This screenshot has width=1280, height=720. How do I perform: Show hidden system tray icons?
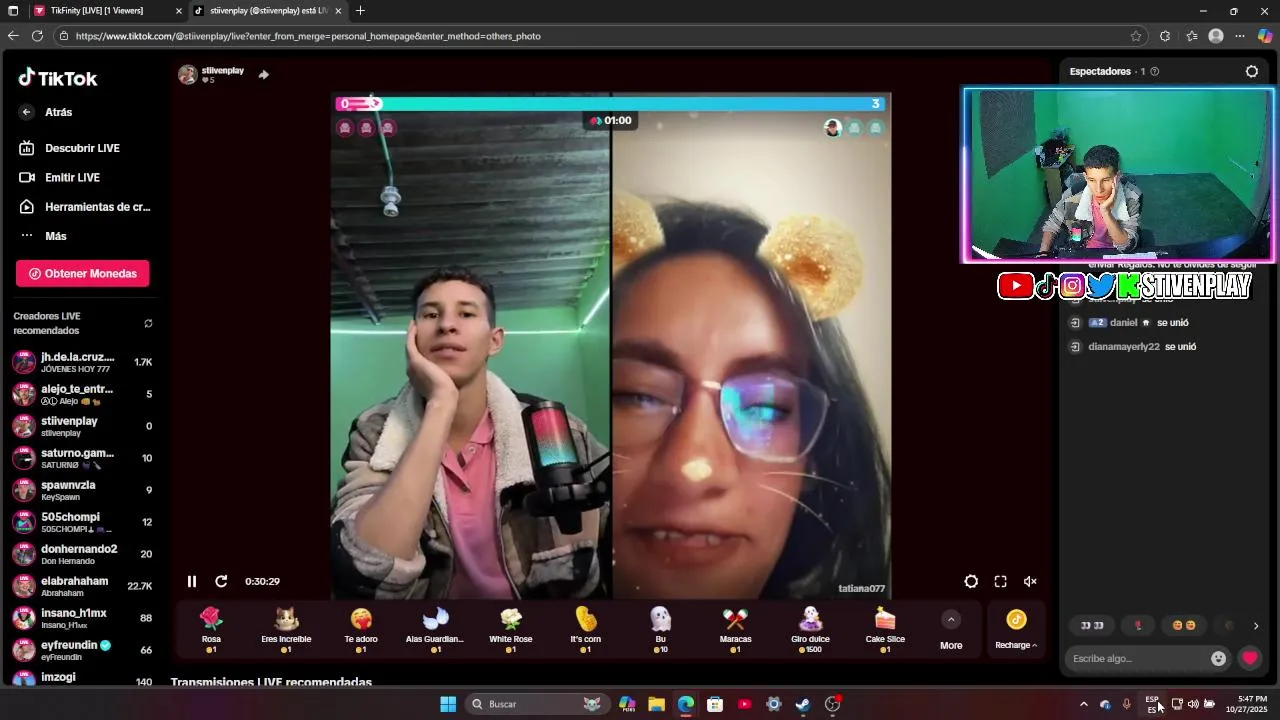pos(1083,704)
